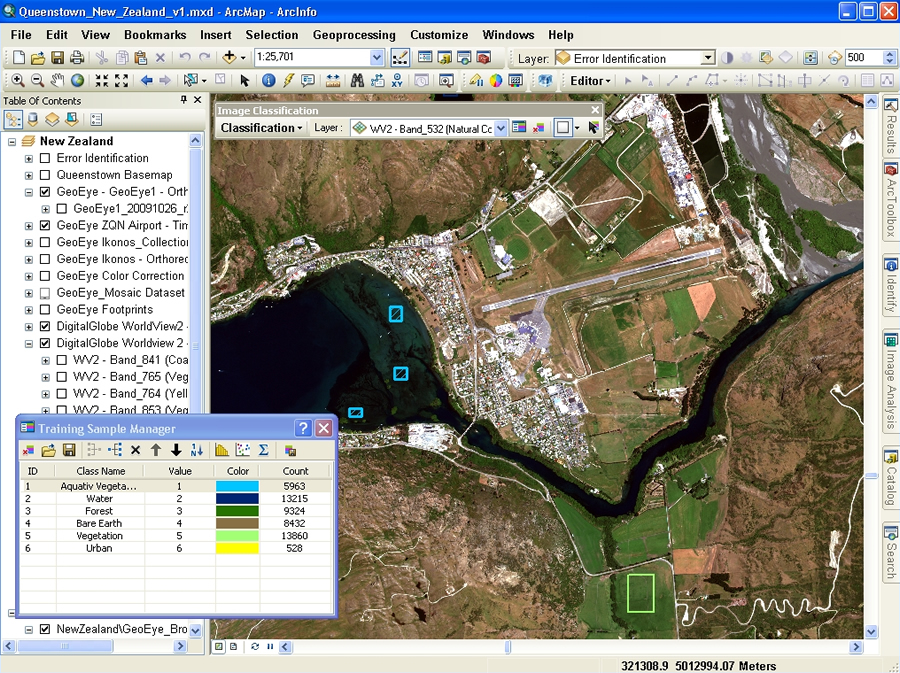This screenshot has height=673, width=900.
Task: Delete selected training sample class
Action: [x=136, y=451]
